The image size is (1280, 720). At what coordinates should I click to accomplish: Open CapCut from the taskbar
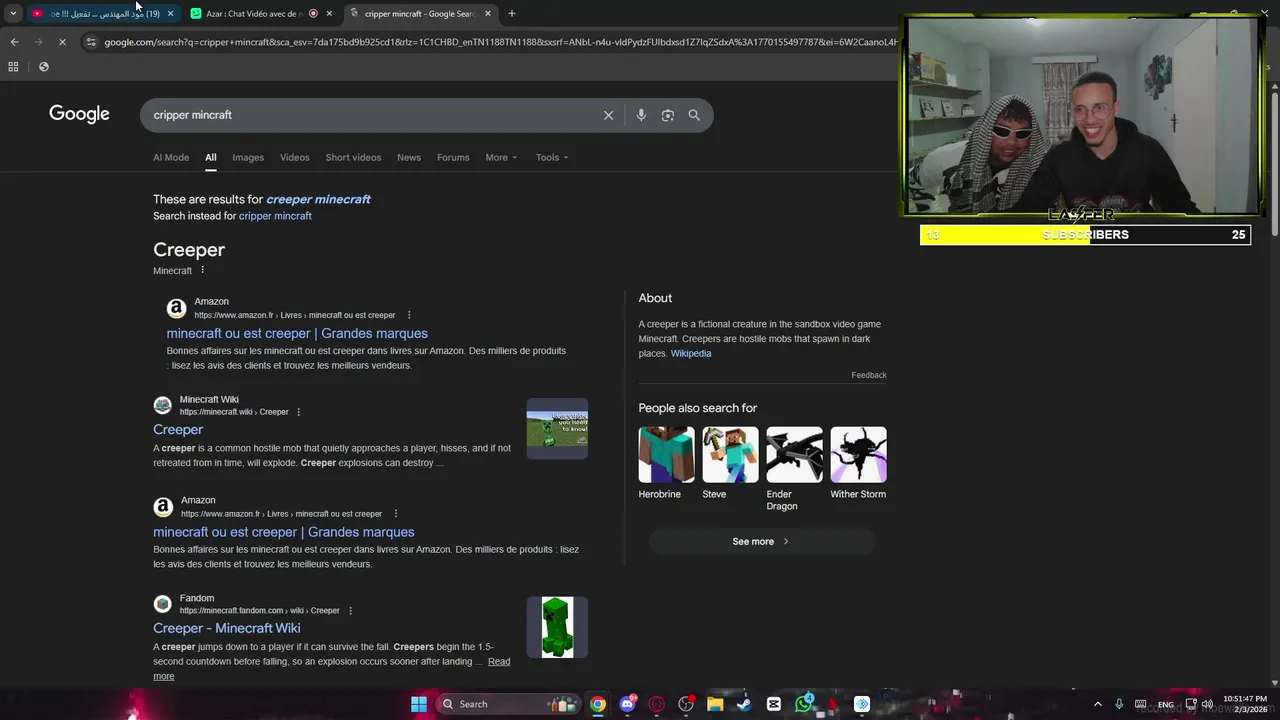[774, 704]
